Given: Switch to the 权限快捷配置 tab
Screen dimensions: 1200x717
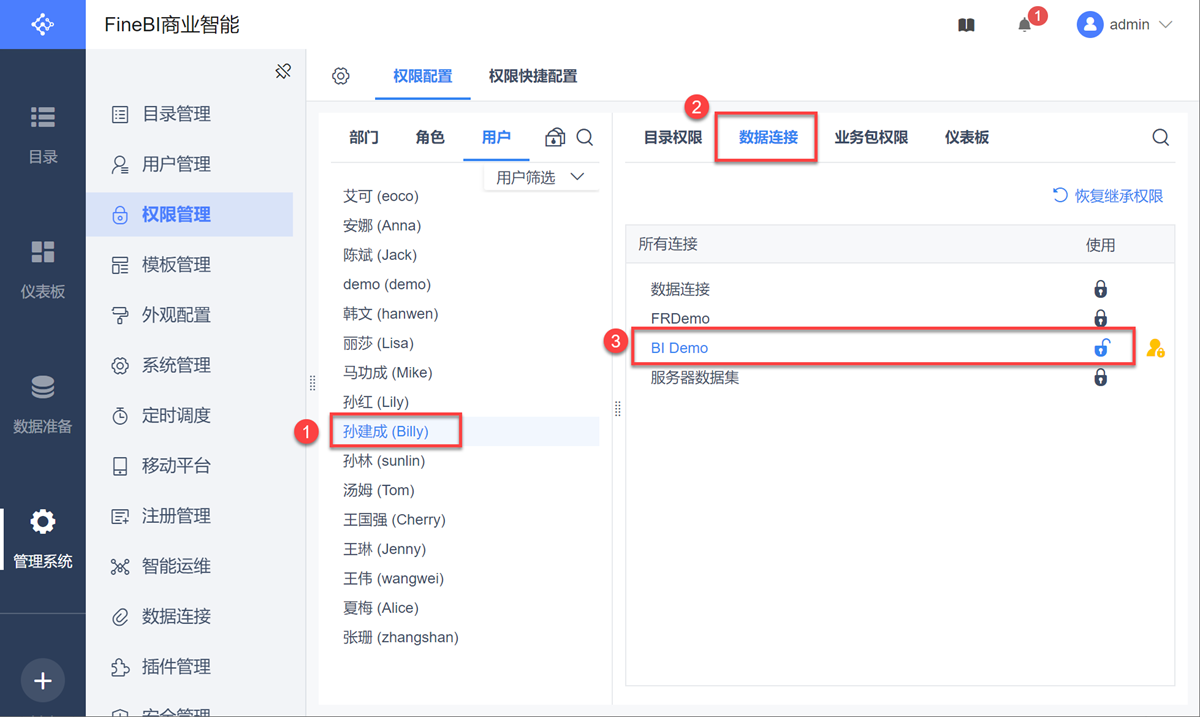Looking at the screenshot, I should (x=532, y=76).
